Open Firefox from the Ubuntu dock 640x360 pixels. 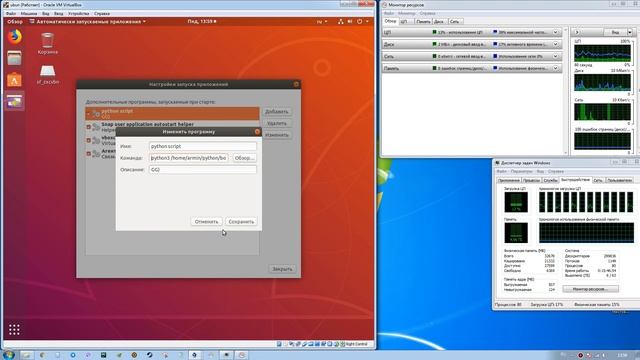14,37
